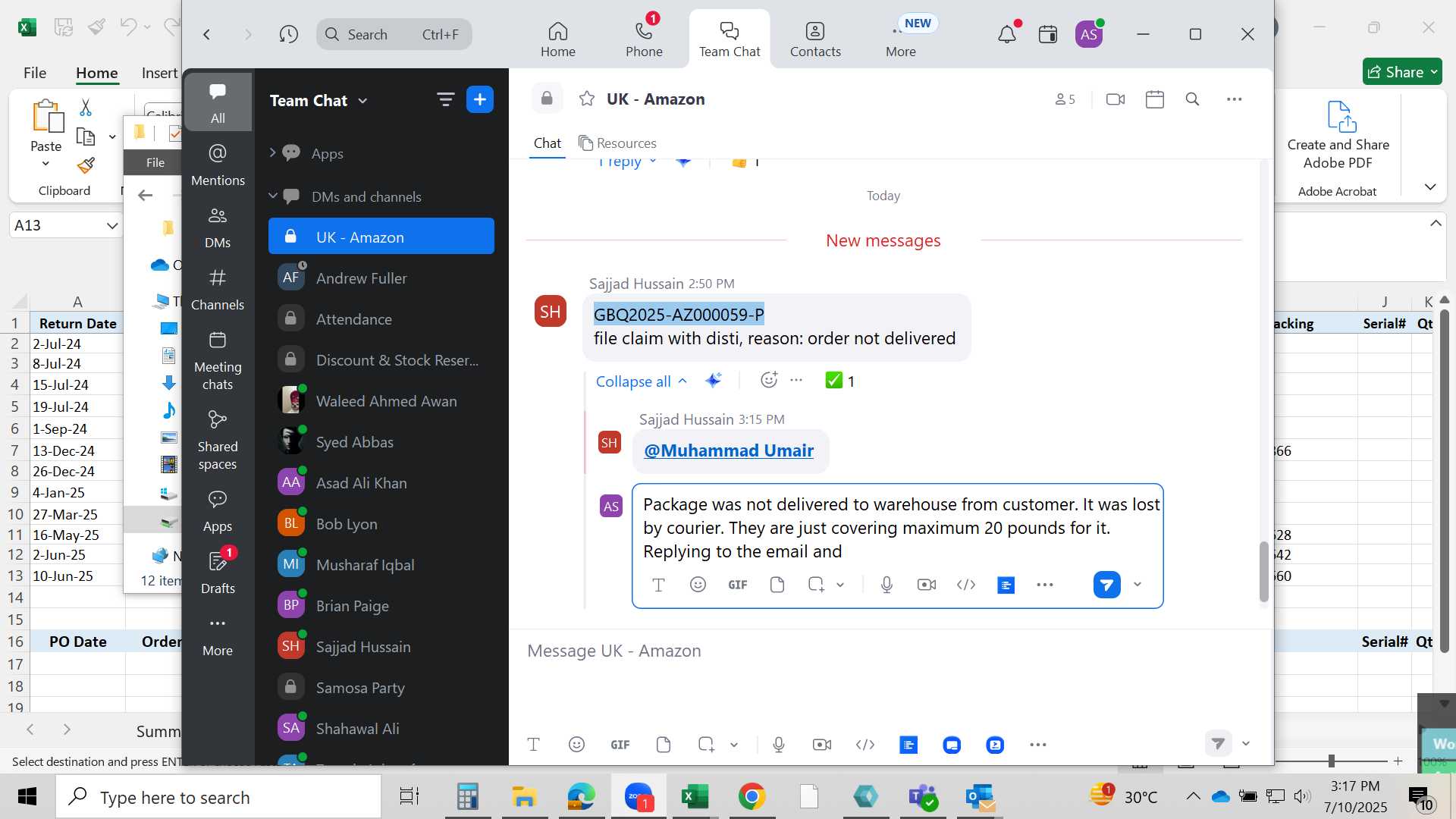
Task: Open the Samosa Party channel
Action: (x=381, y=687)
